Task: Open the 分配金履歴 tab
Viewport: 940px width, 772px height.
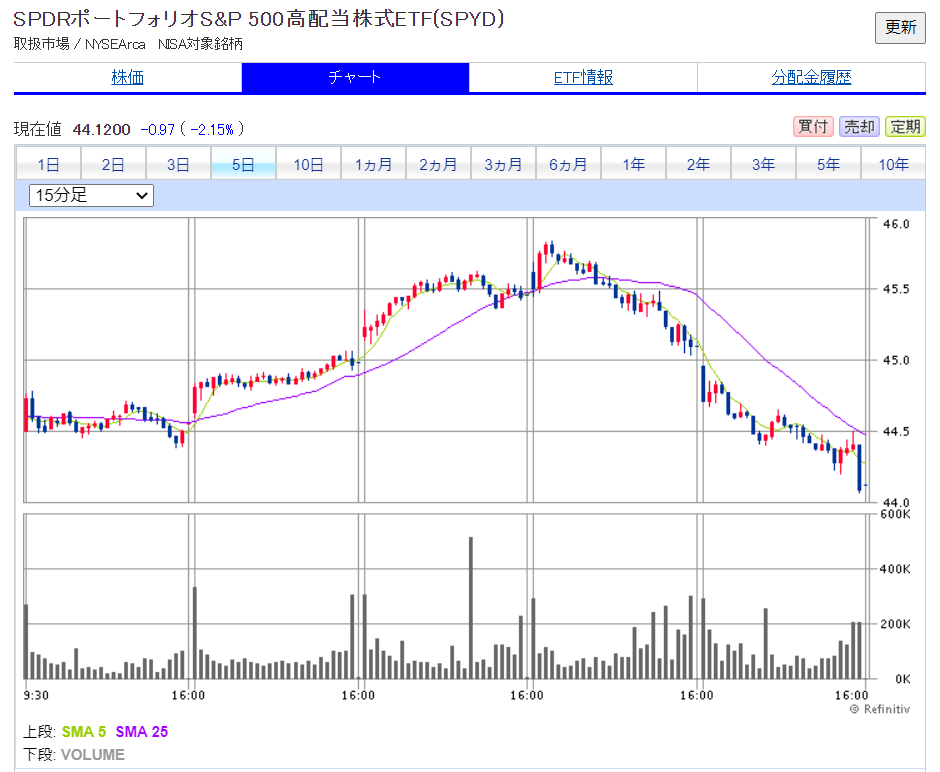Action: 811,77
